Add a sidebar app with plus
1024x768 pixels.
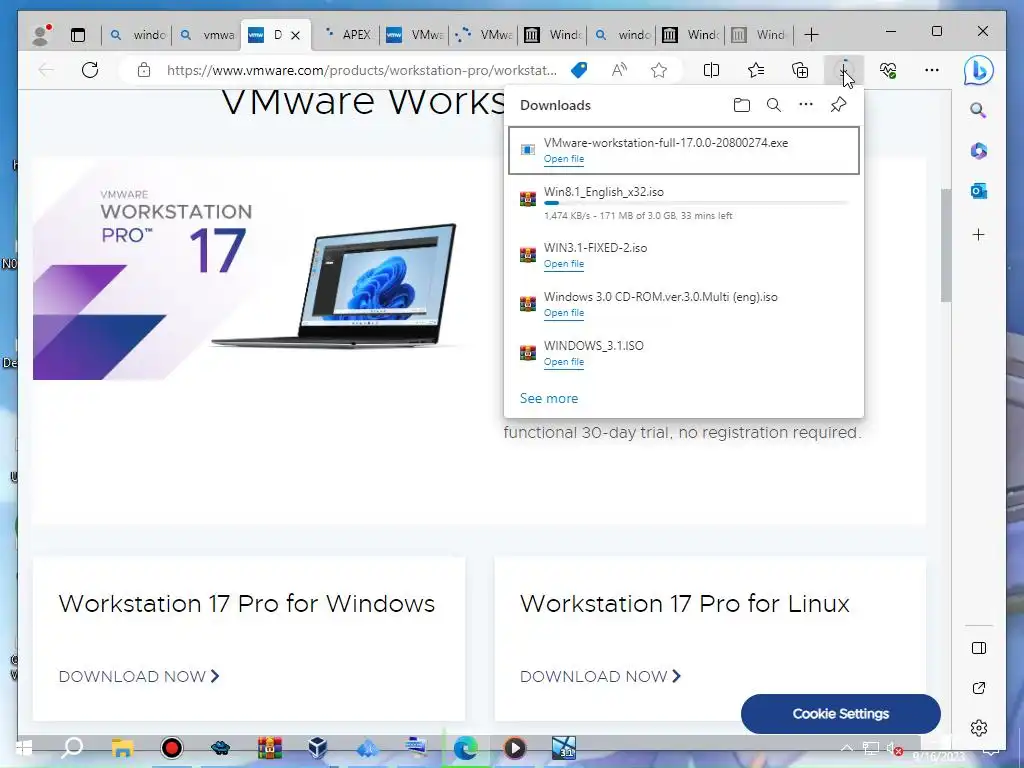[978, 234]
